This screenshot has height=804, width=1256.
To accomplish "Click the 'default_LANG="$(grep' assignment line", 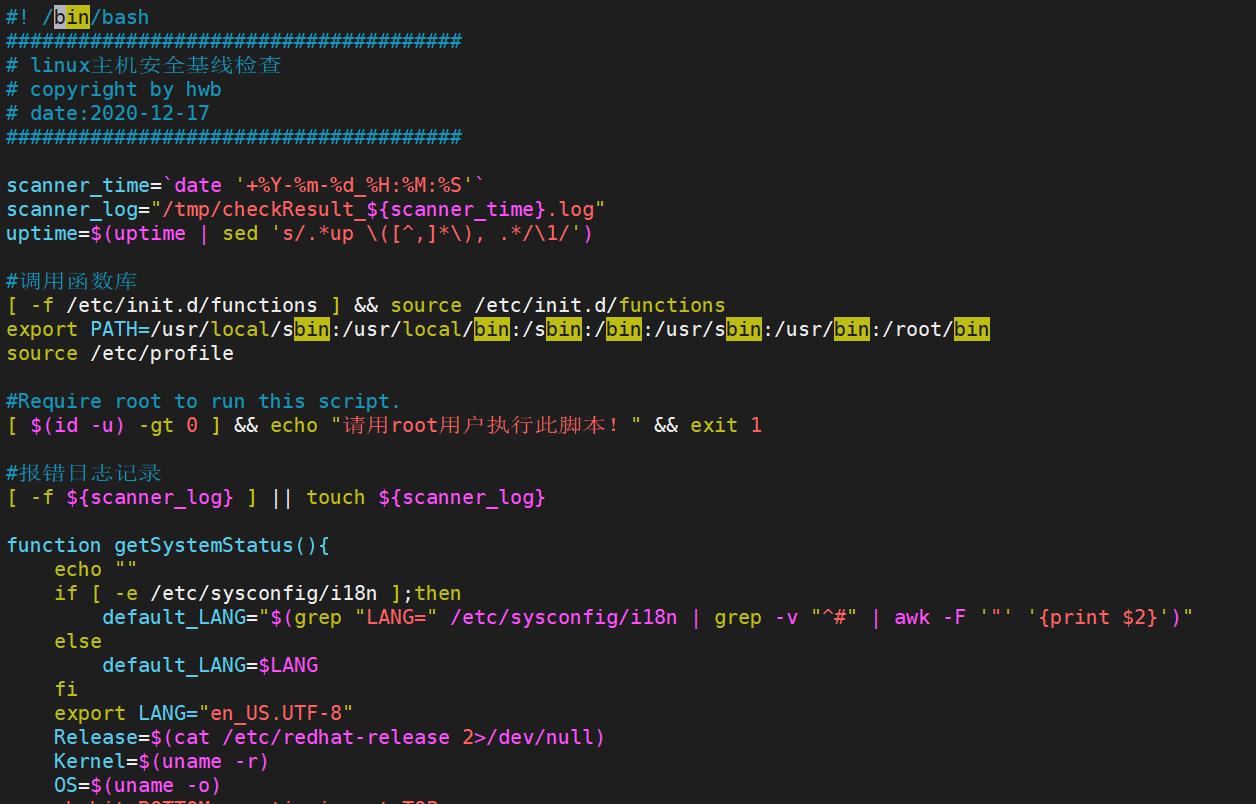I will [x=648, y=617].
